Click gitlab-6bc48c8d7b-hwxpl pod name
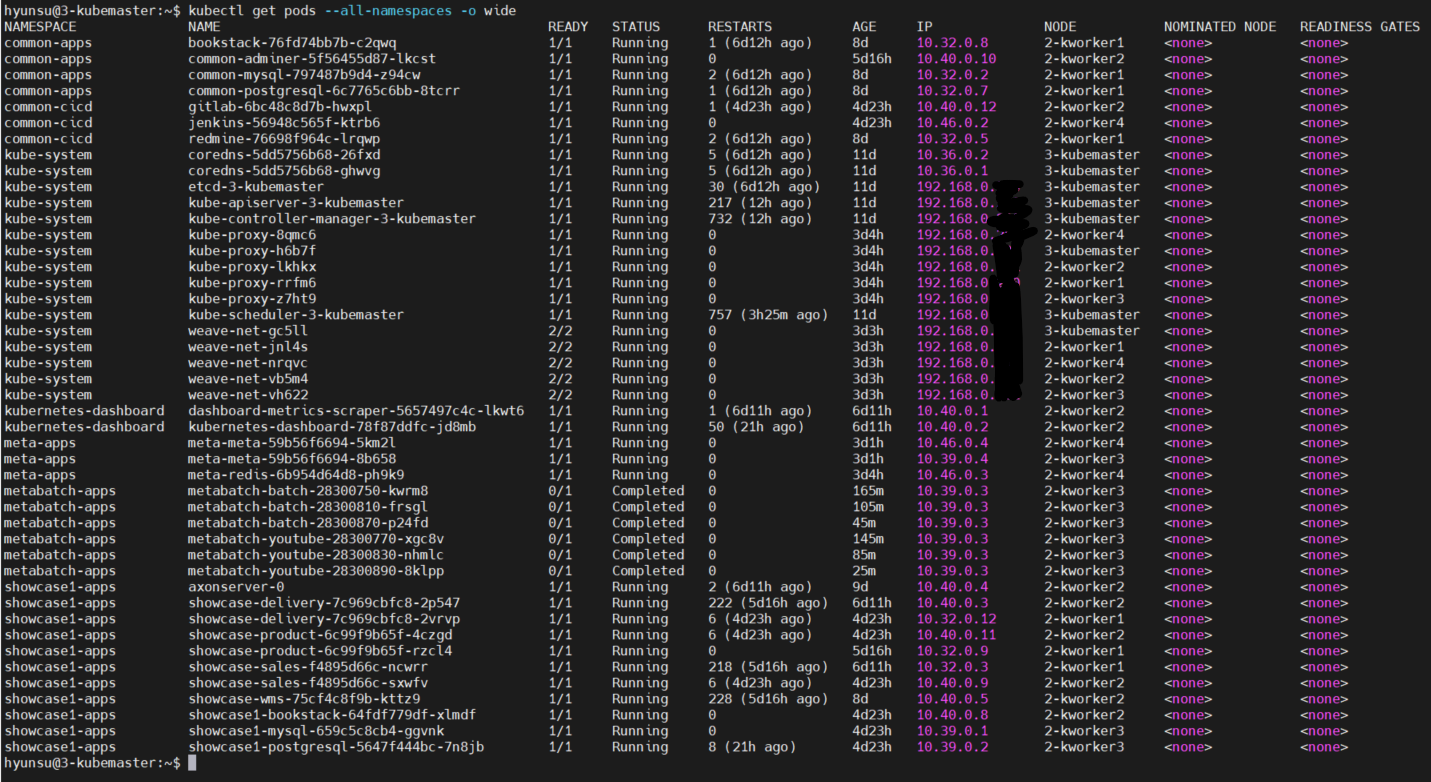Screen dimensions: 1431x782 coord(280,107)
